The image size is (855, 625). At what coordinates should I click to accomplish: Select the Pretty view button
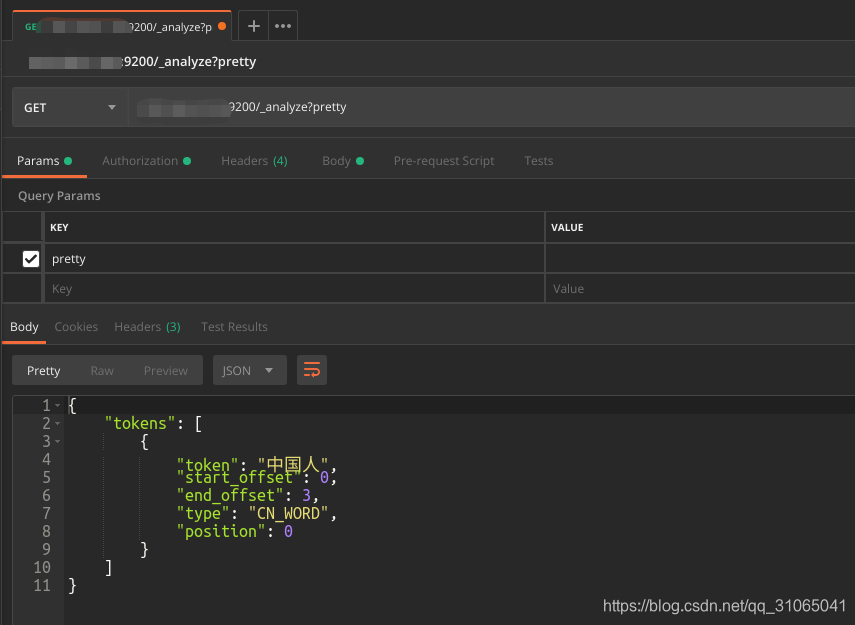[x=44, y=370]
